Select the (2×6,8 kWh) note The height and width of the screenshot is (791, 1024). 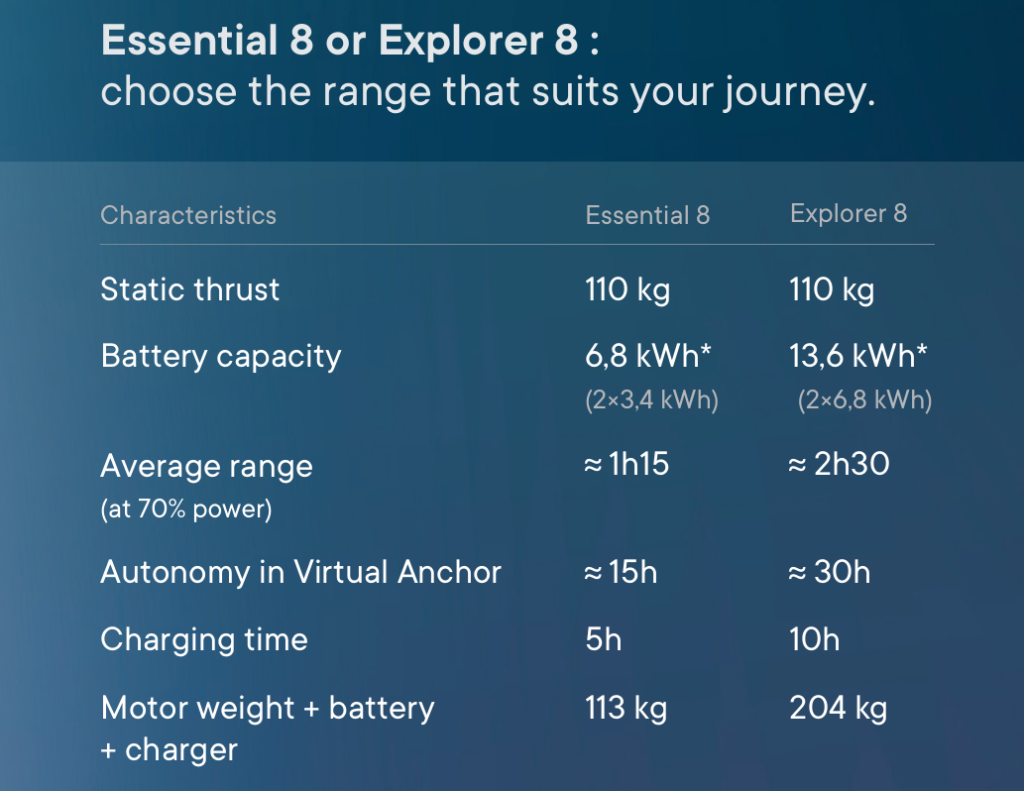(x=865, y=401)
